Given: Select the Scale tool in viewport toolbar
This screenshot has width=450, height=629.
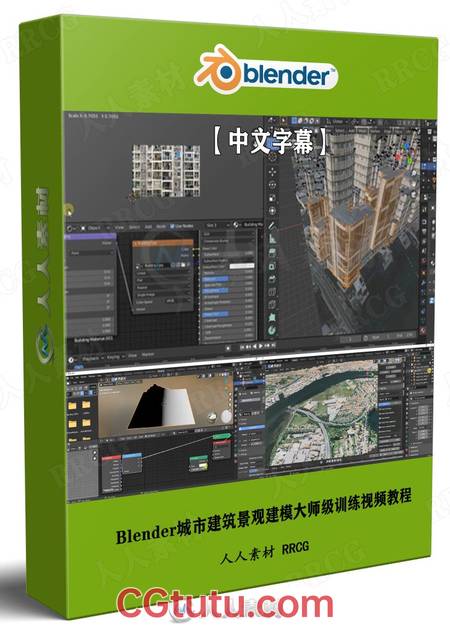Looking at the screenshot, I should pyautogui.click(x=273, y=198).
